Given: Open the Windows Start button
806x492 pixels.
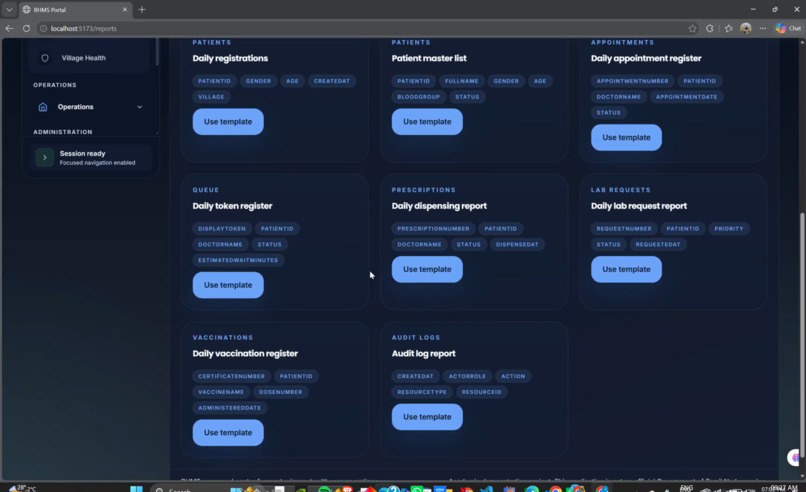Looking at the screenshot, I should 136,489.
